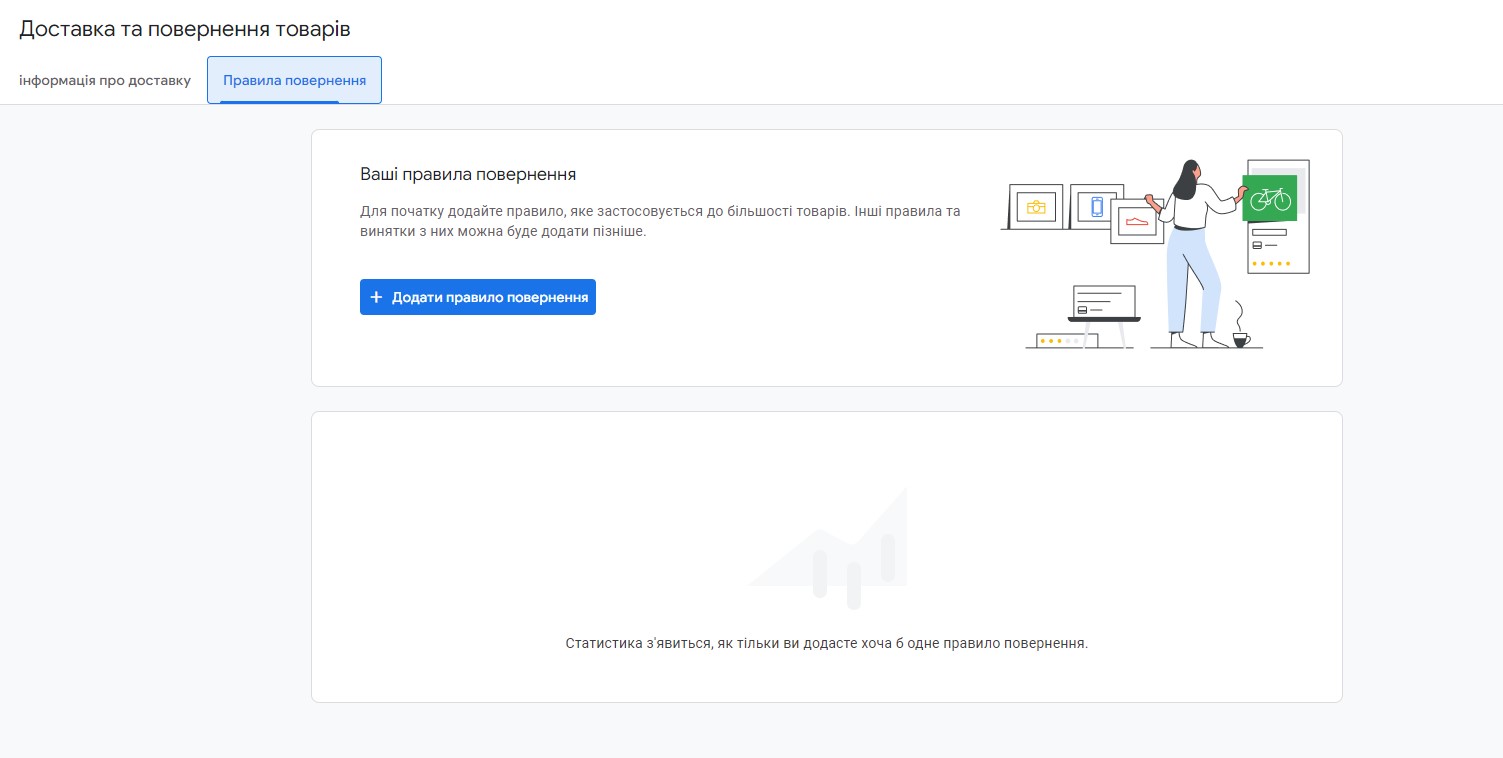Select the 'Правила повернення' tab
The image size is (1503, 758).
[294, 80]
